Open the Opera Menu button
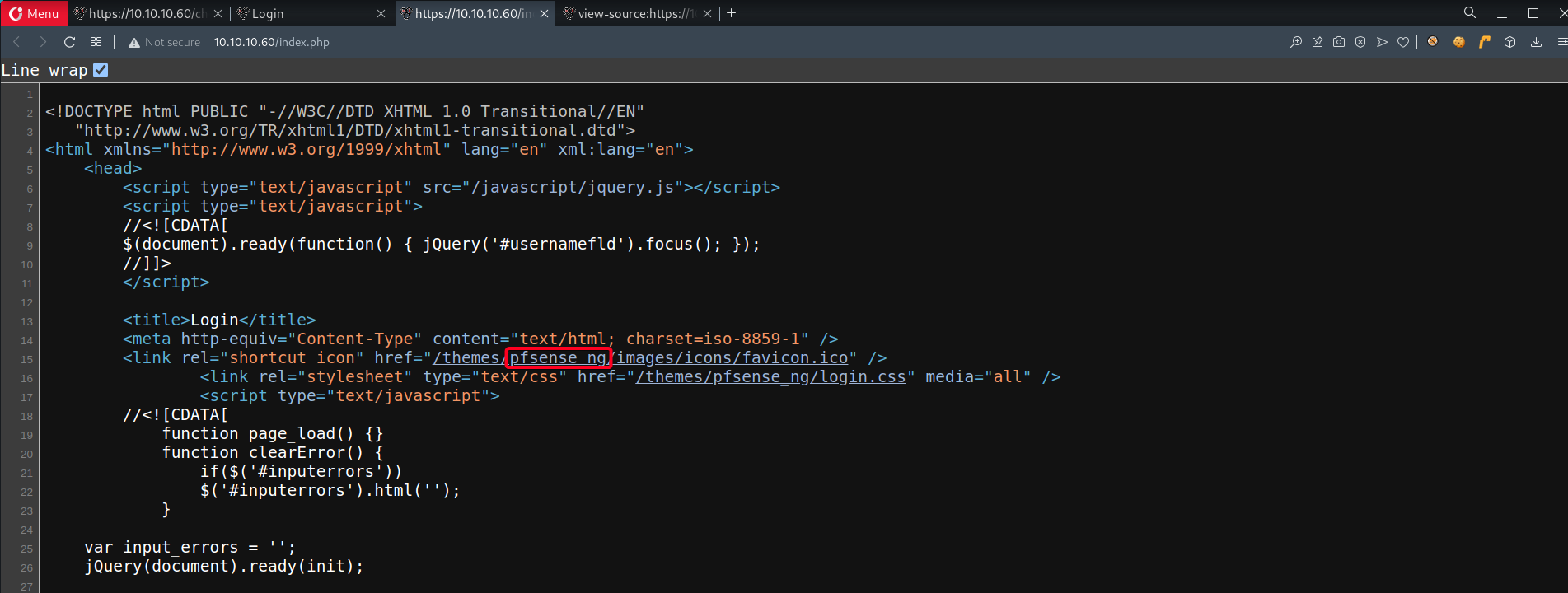Image resolution: width=1568 pixels, height=593 pixels. (34, 13)
